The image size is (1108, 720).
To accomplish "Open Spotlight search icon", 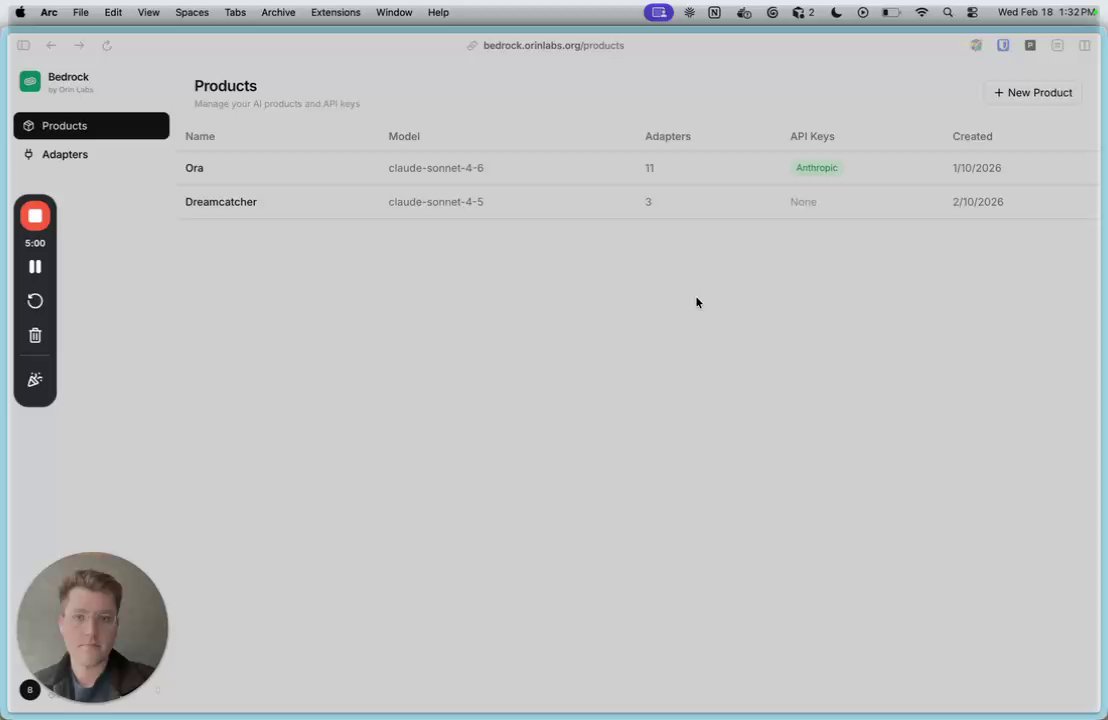I will [948, 12].
